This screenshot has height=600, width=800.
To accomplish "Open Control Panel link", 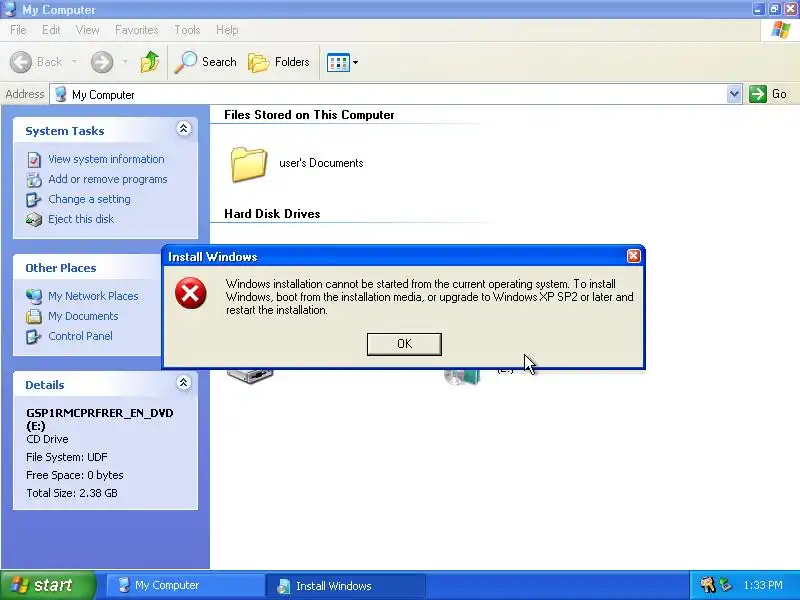I will click(x=80, y=336).
